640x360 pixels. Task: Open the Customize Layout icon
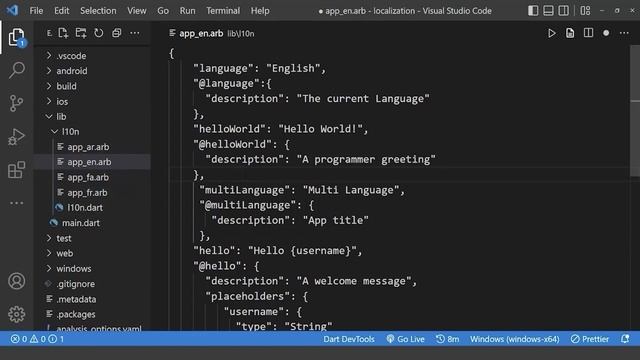point(585,11)
